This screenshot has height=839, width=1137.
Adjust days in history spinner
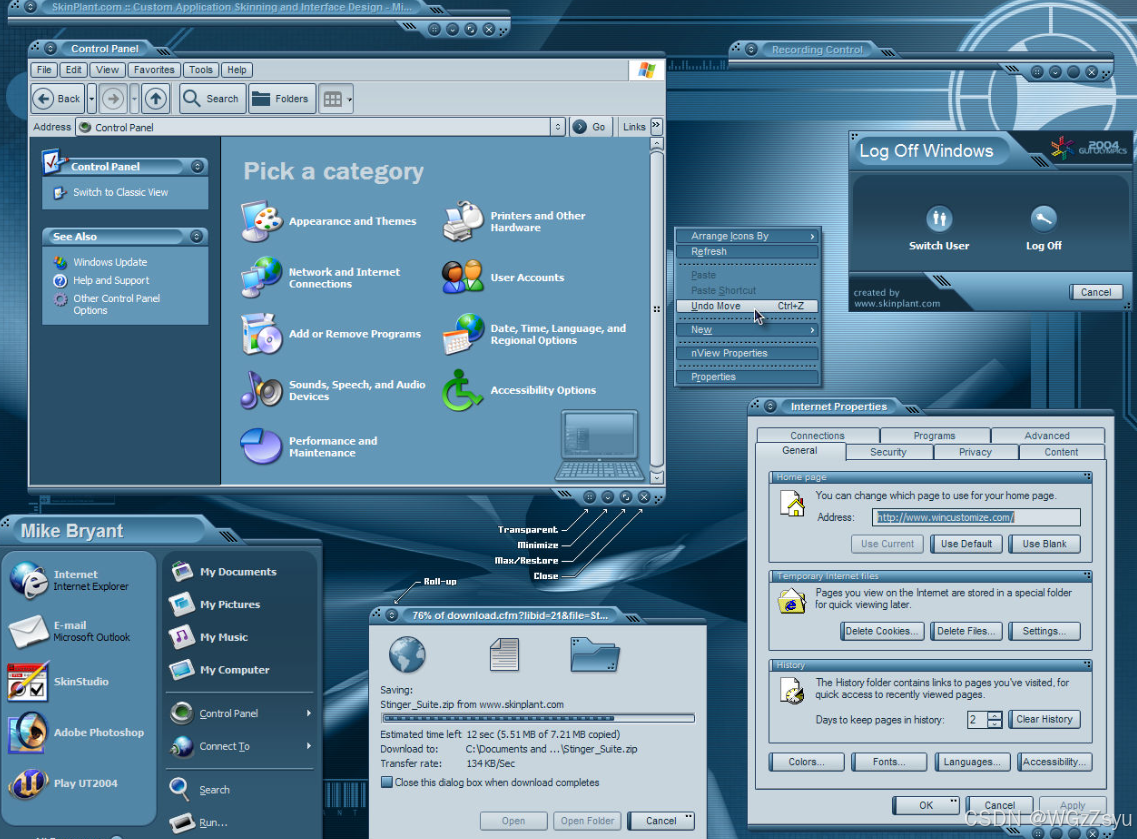click(x=995, y=719)
